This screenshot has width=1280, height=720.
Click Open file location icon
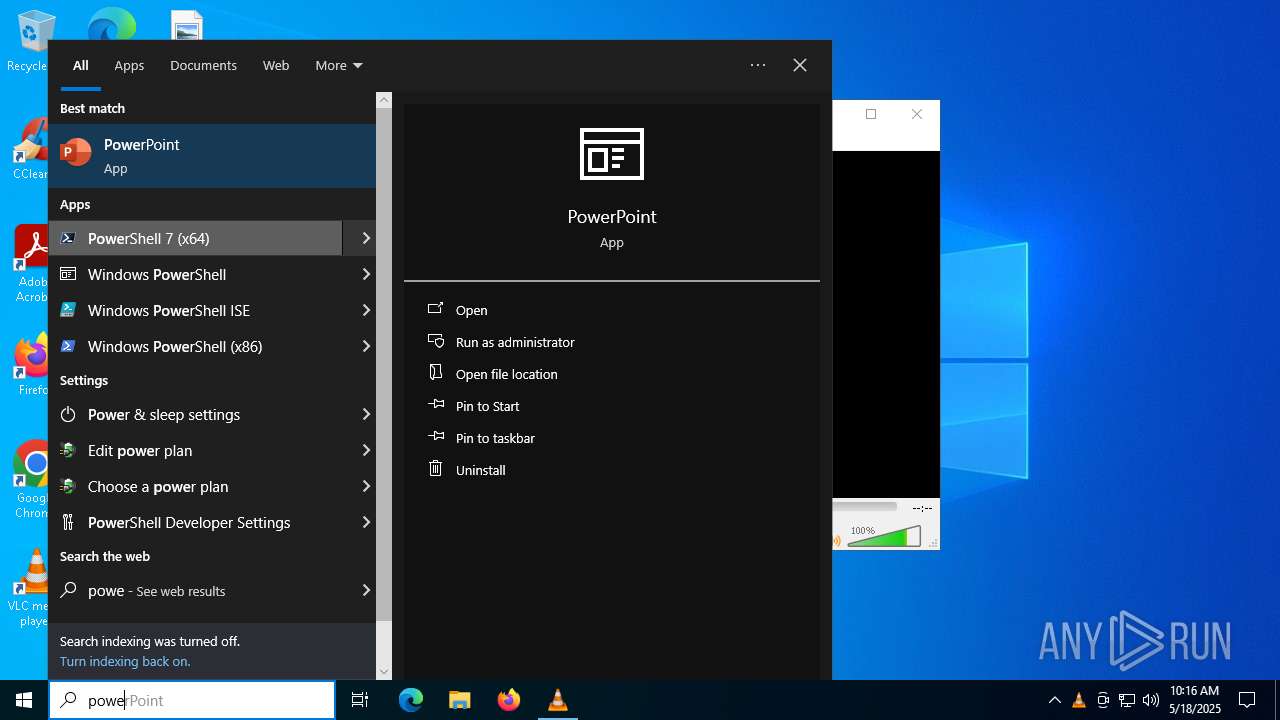click(x=436, y=373)
